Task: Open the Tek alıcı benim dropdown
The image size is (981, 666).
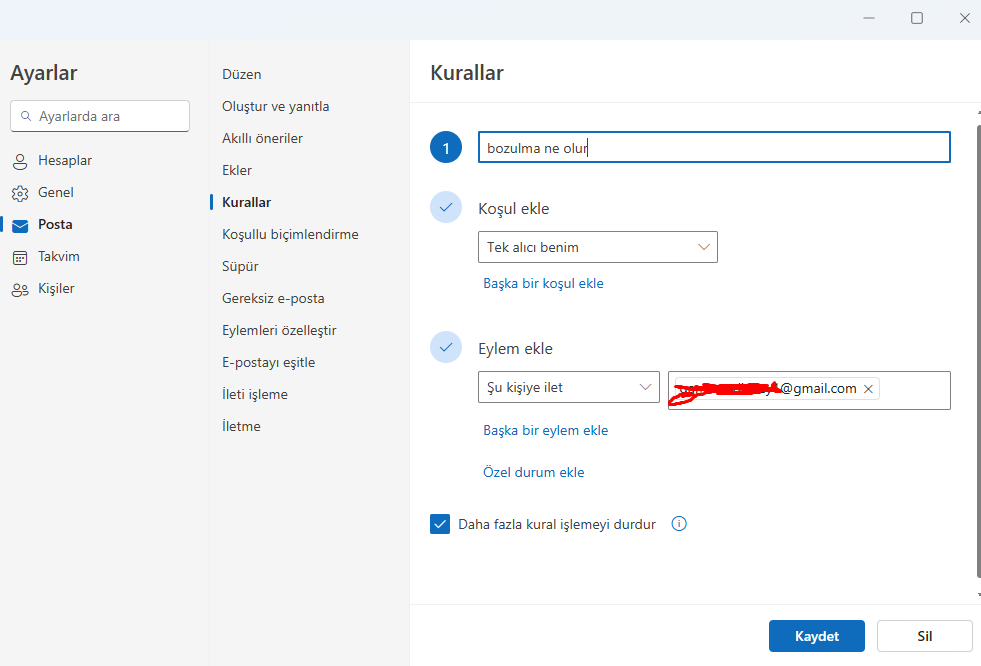Action: click(x=597, y=247)
